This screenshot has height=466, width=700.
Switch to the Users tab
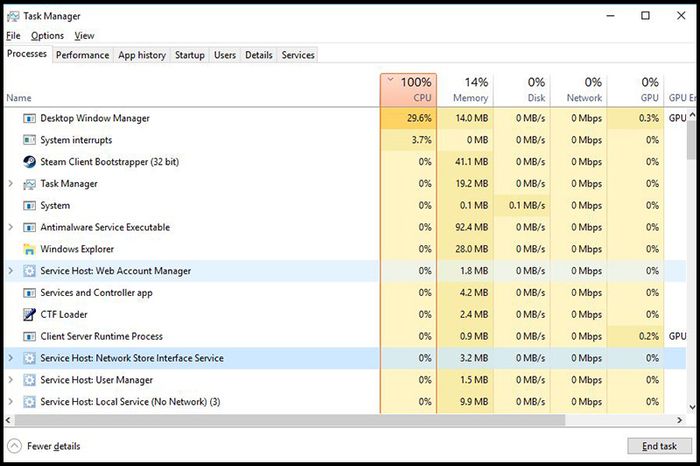point(225,55)
